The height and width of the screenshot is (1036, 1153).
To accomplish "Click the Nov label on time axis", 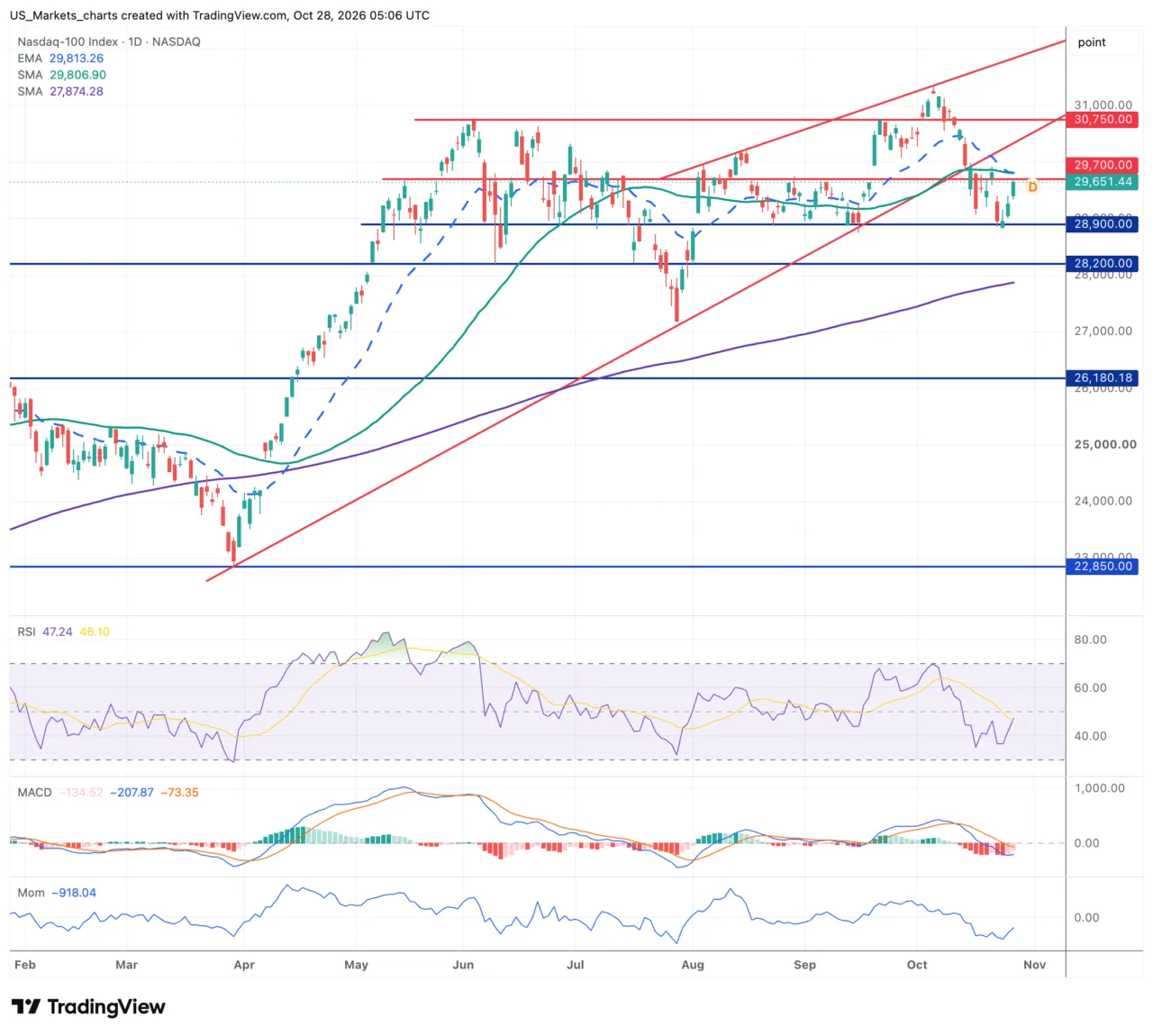I will pos(1035,964).
